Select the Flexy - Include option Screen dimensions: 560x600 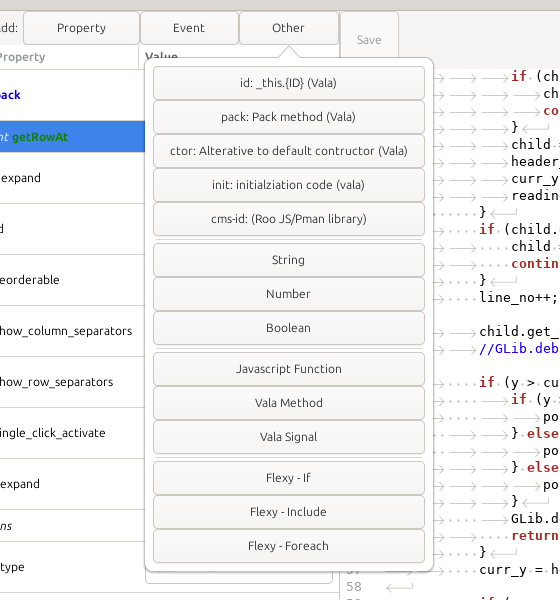pyautogui.click(x=289, y=512)
